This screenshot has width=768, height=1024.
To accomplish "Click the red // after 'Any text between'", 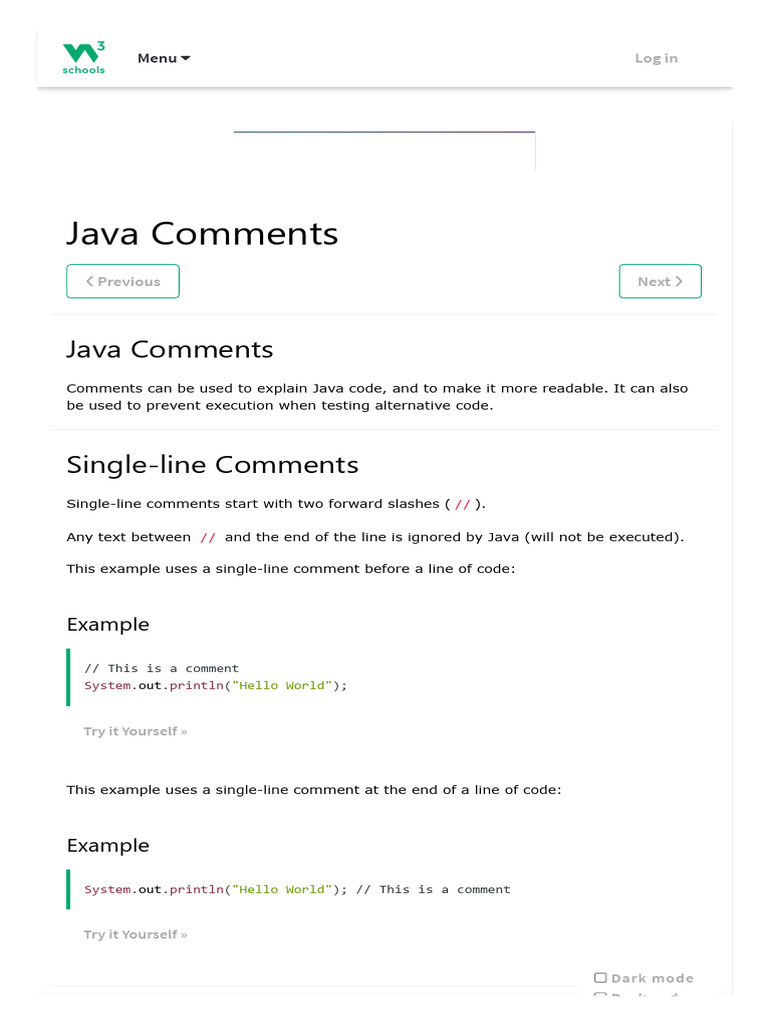I will click(x=208, y=538).
